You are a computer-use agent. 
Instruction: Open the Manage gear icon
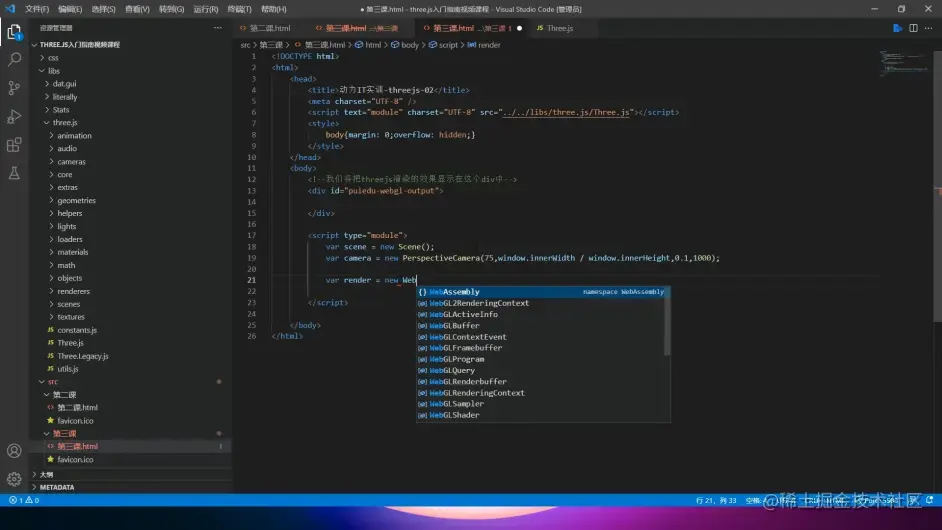14,479
